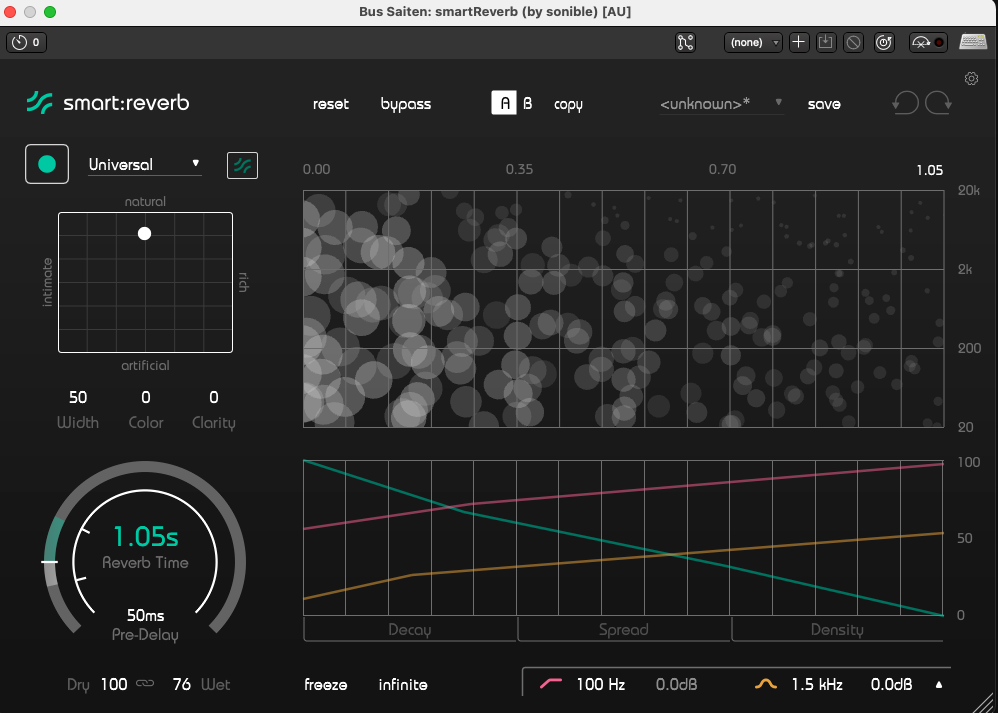Close the plugin window with red button

10,12
